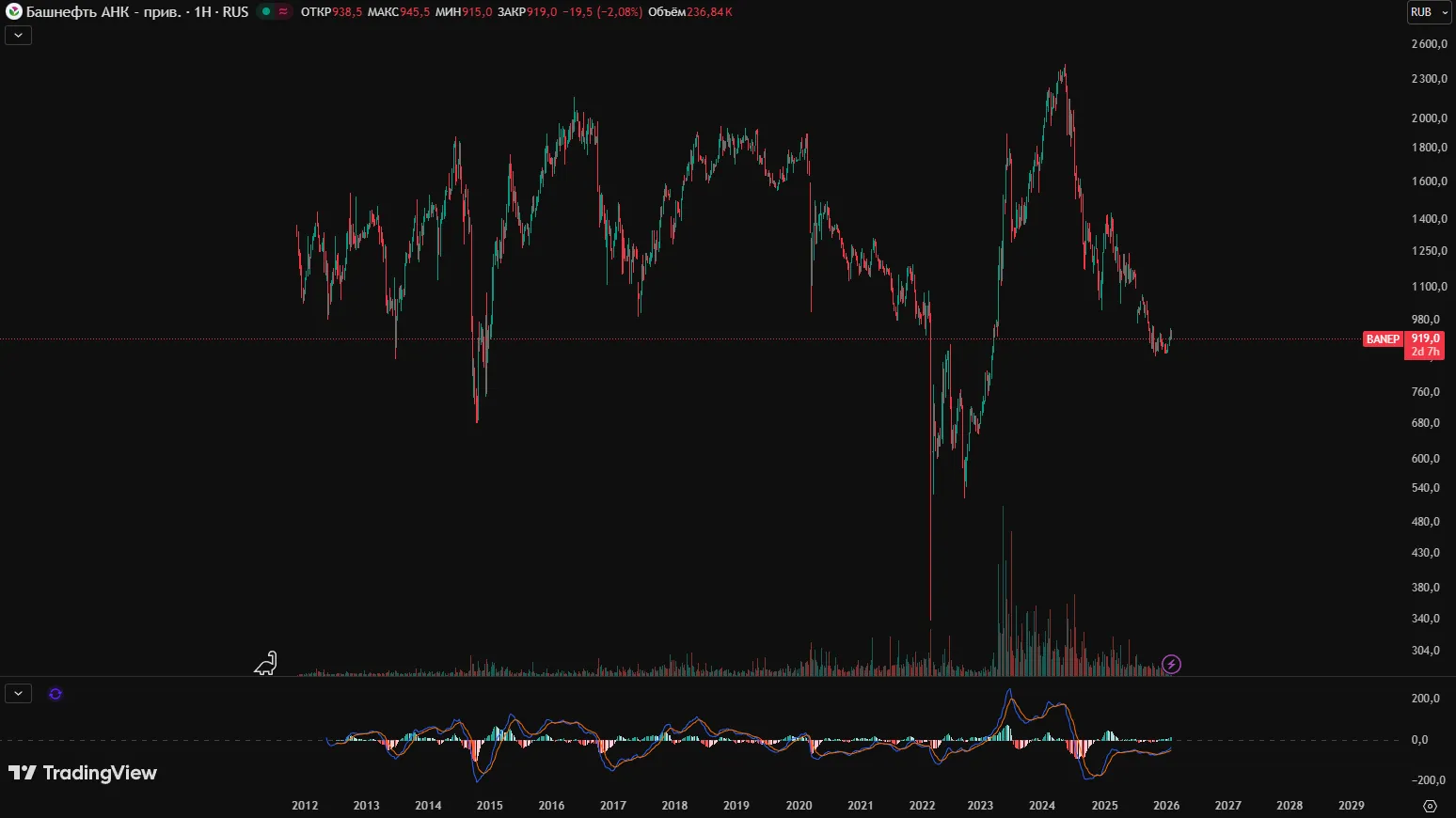The width and height of the screenshot is (1456, 818).
Task: Click the ЗАКР closing price value
Action: (542, 12)
